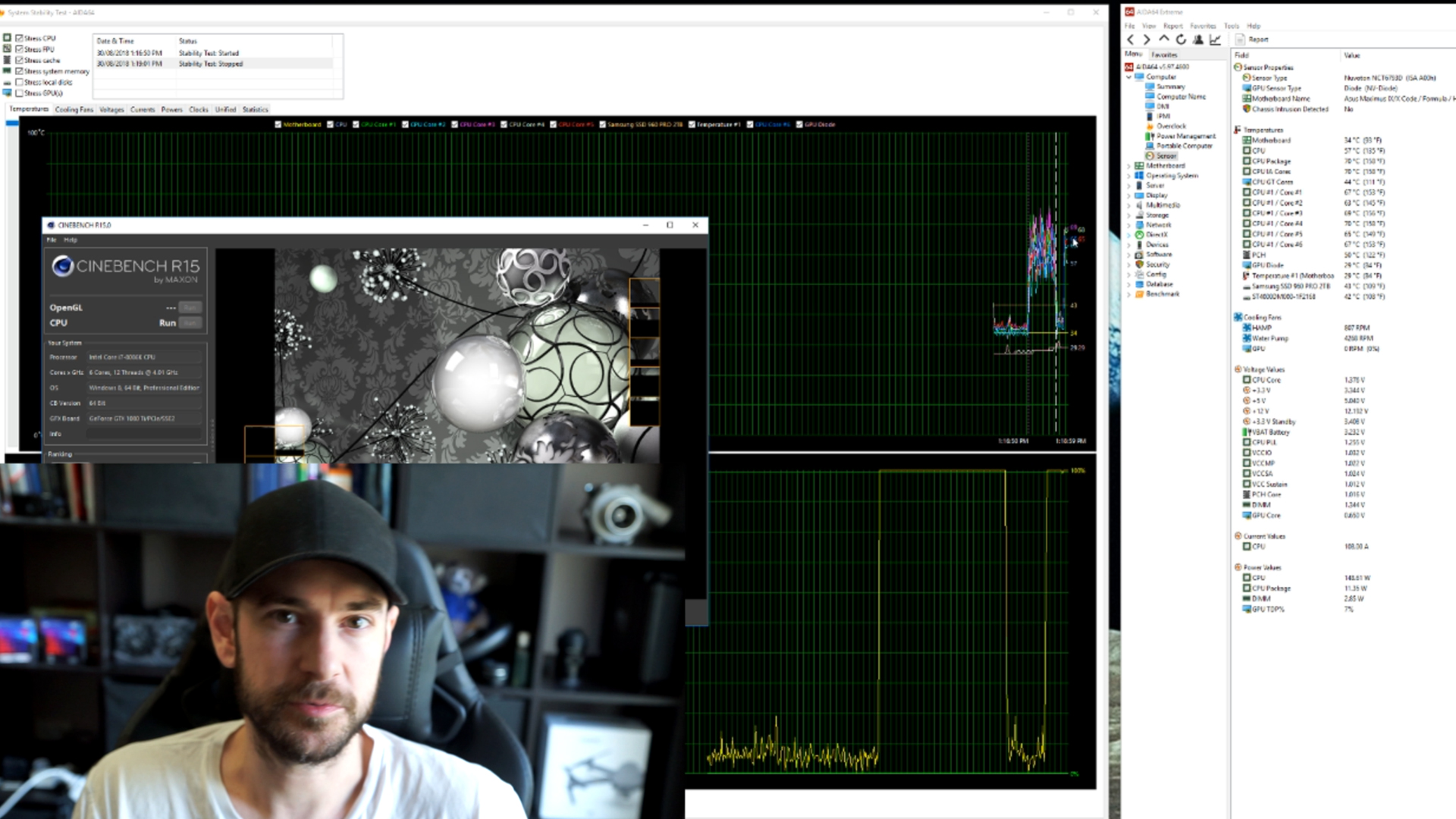1456x819 pixels.
Task: Uncheck the Stress CPU checkbox
Action: [20, 38]
